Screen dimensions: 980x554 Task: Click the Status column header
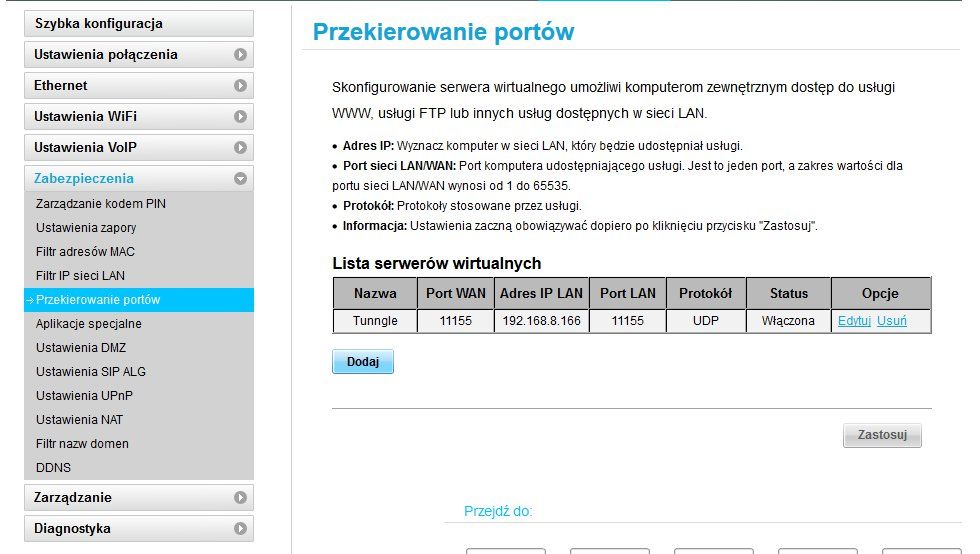click(x=788, y=293)
